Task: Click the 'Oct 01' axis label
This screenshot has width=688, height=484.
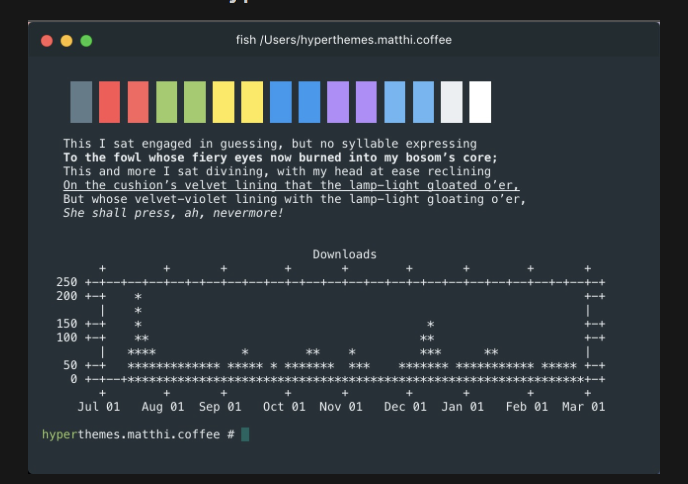Action: pos(284,407)
